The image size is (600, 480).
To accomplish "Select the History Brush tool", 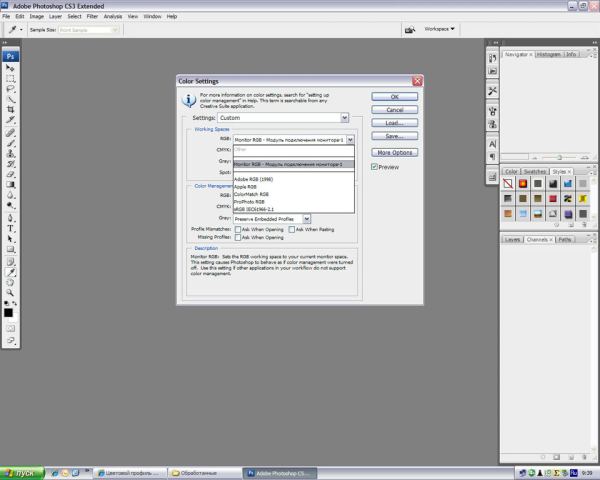I will point(10,164).
